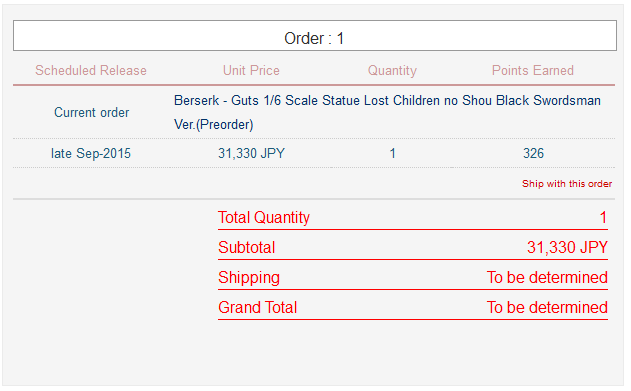Click the Points Earned column header
The height and width of the screenshot is (391, 631).
533,70
